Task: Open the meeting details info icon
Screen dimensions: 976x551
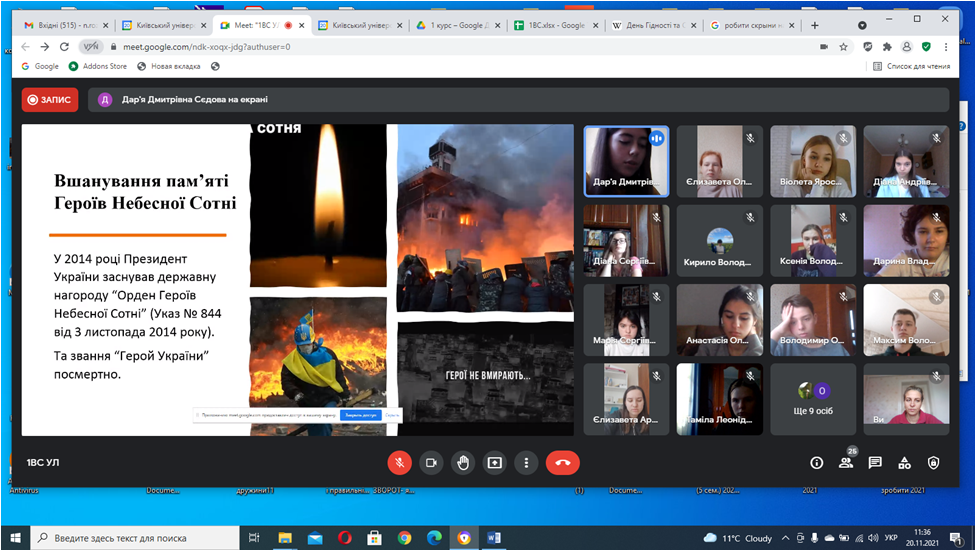Action: [x=816, y=463]
